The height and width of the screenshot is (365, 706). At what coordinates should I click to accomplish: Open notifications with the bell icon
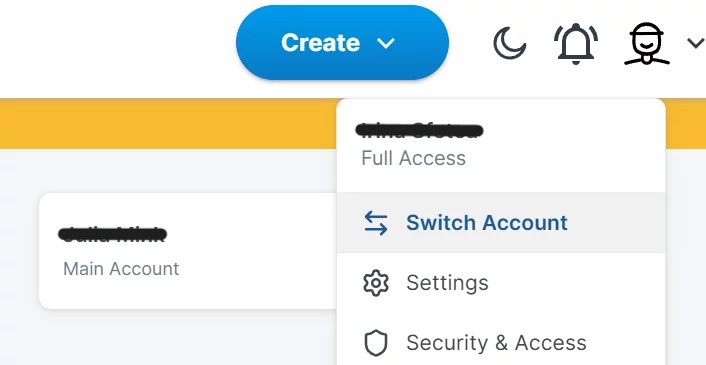pos(575,43)
